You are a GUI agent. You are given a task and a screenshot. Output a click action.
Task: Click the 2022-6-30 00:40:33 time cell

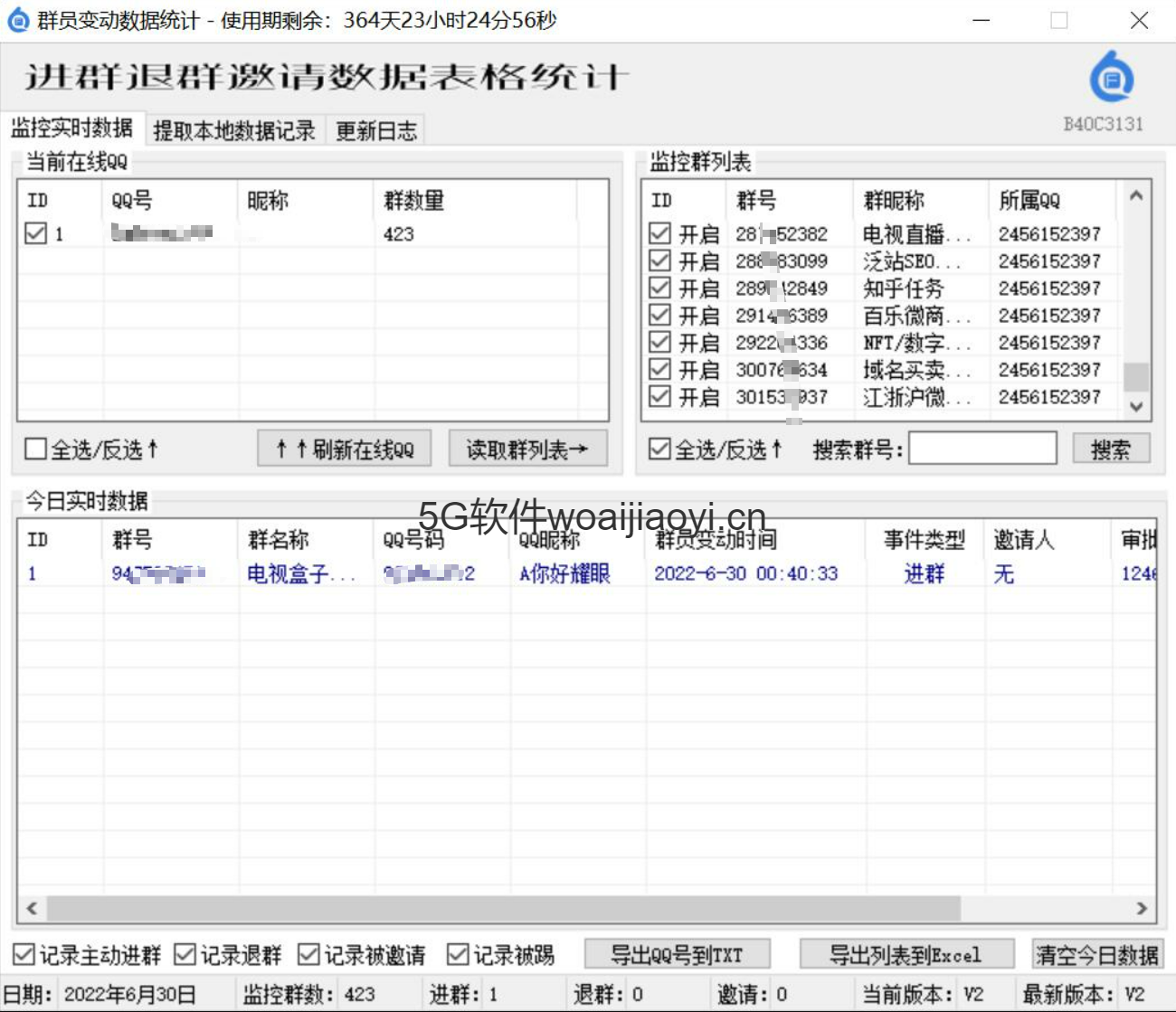coord(746,573)
